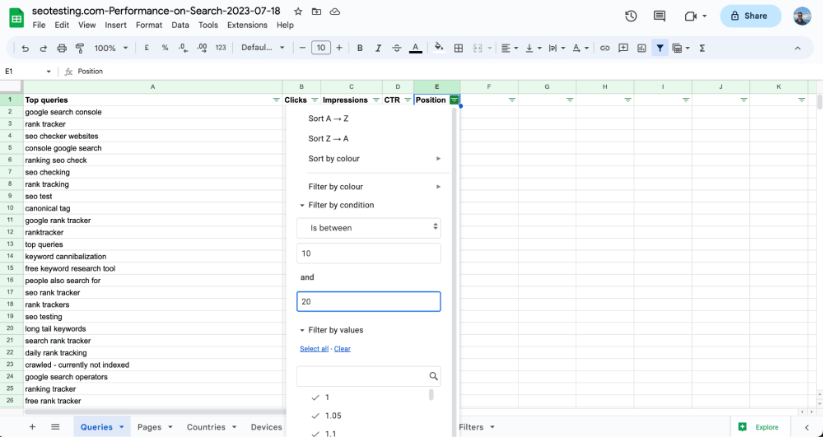Open the CTR column filter arrow

tap(407, 100)
